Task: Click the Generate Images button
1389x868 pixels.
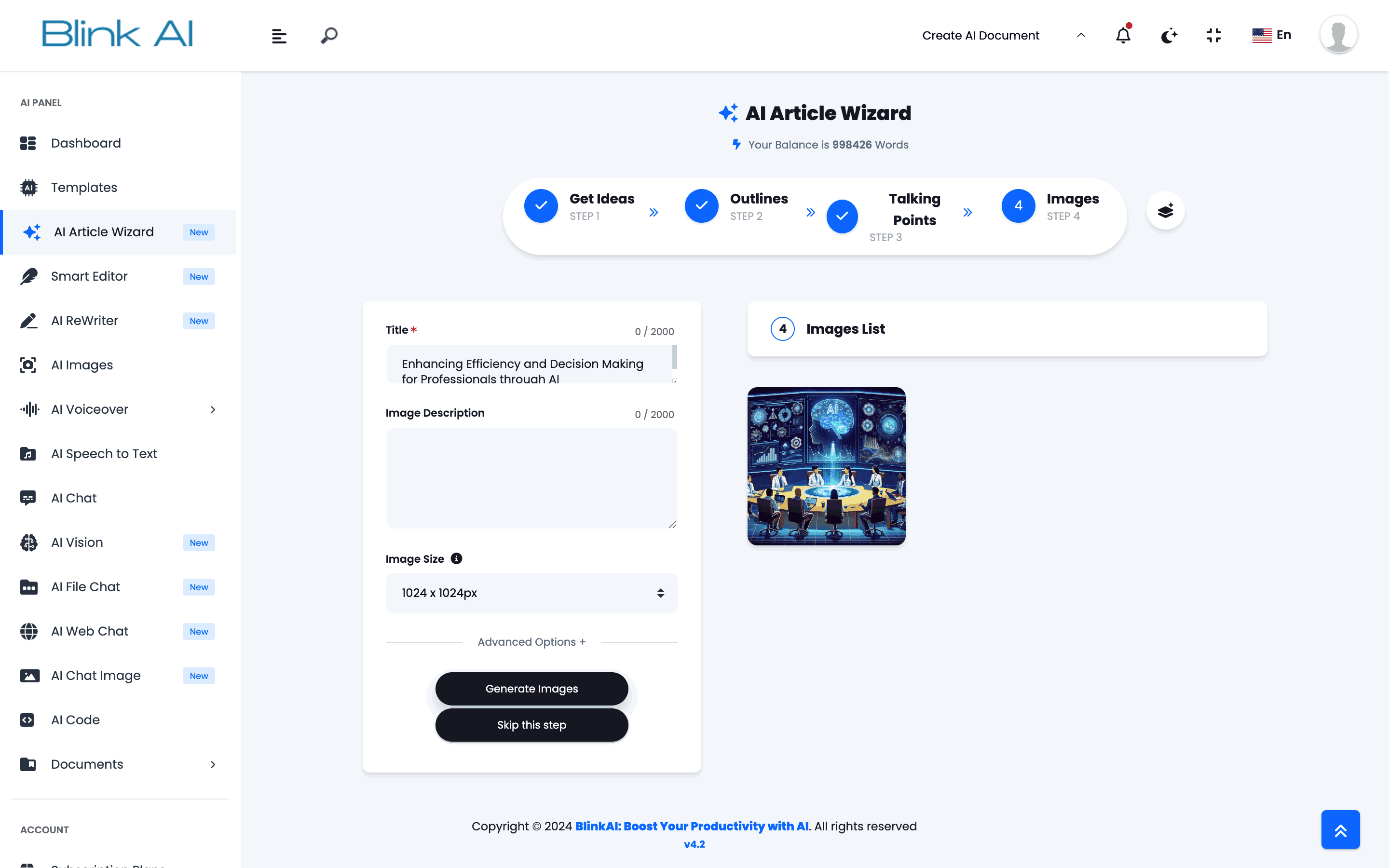Action: 531,688
